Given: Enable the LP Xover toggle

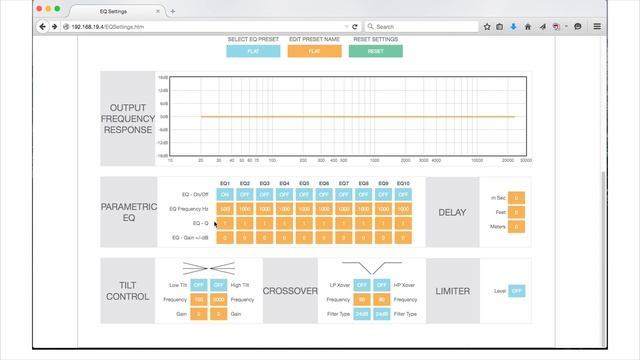Looking at the screenshot, I should 362,285.
